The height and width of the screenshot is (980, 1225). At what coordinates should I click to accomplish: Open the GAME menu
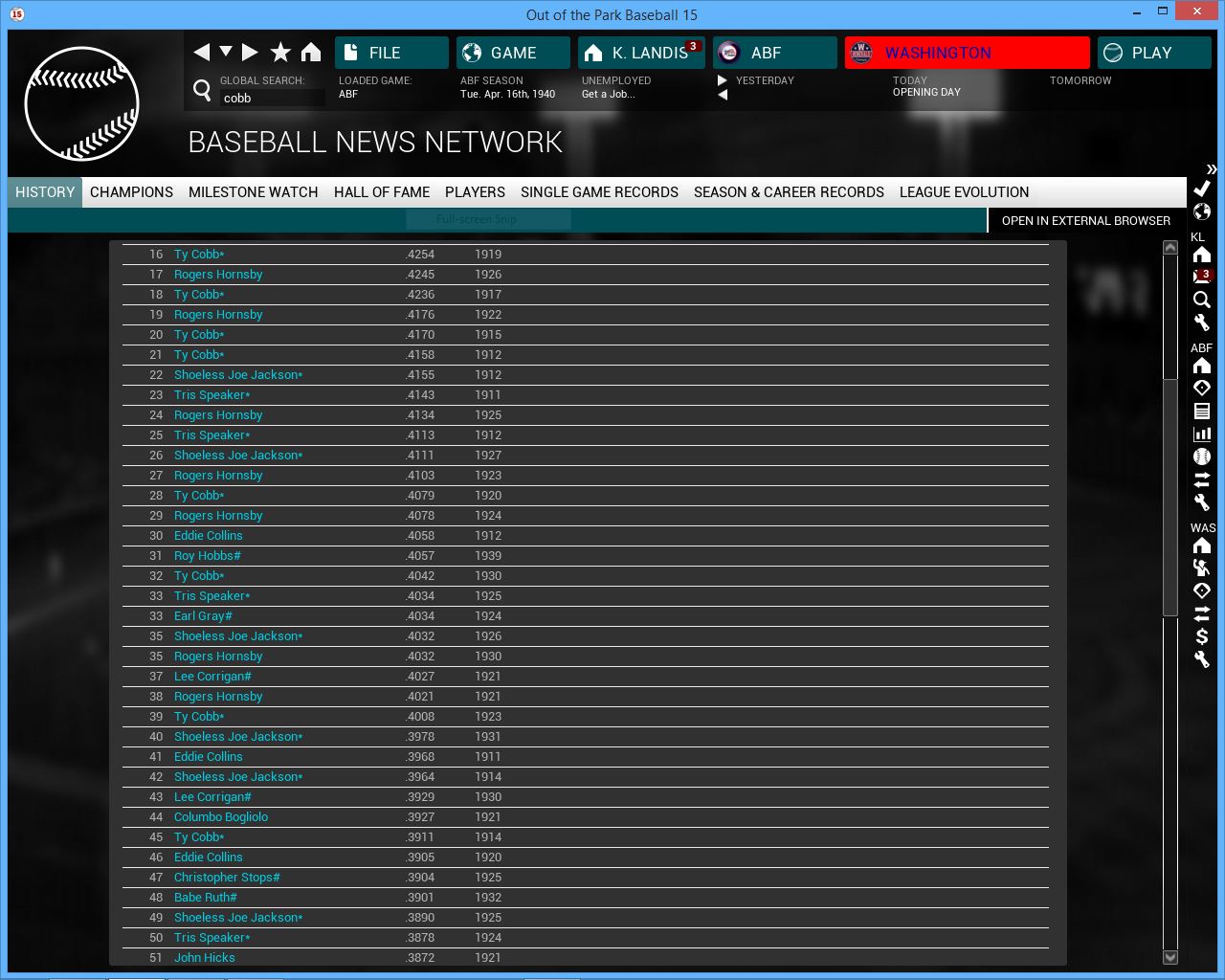click(513, 53)
